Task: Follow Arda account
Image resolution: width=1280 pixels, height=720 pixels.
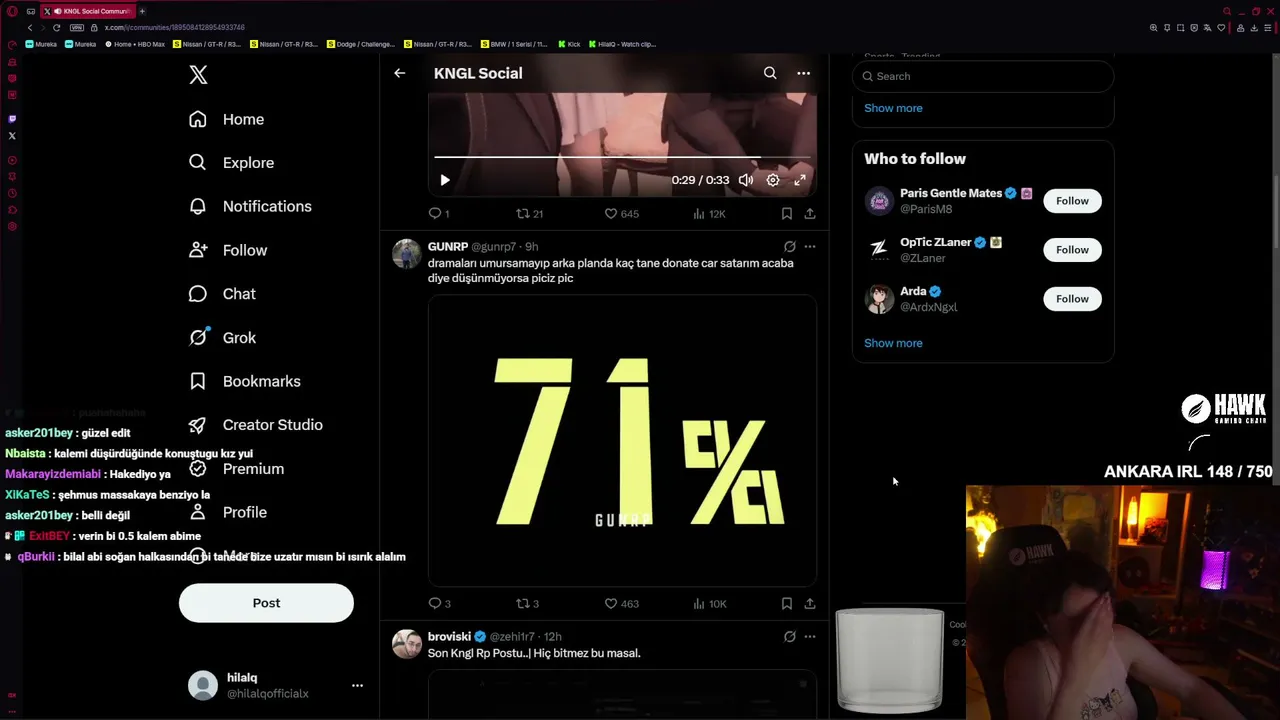Action: pos(1072,299)
